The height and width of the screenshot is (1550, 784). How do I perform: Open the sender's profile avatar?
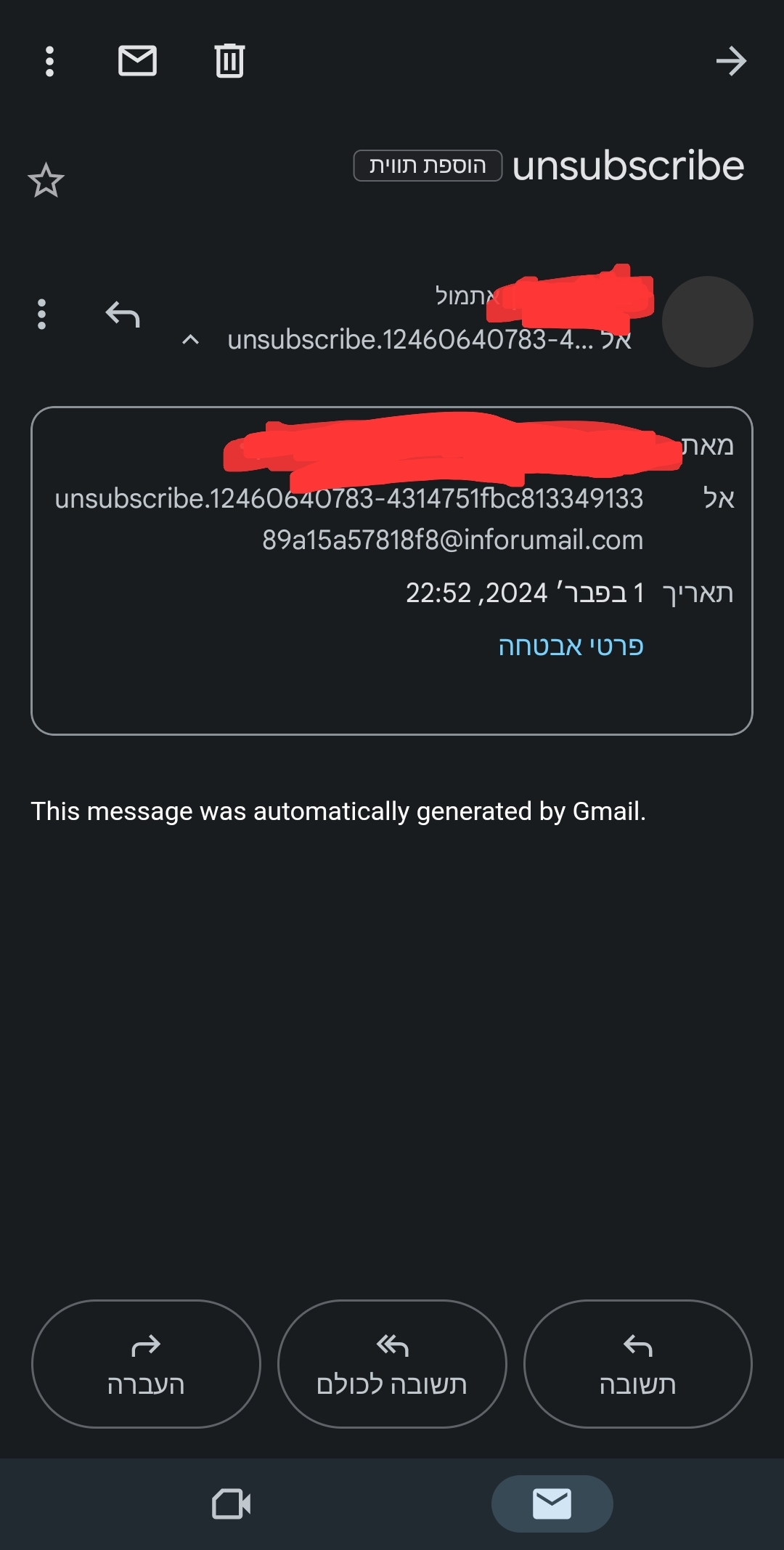tap(707, 322)
